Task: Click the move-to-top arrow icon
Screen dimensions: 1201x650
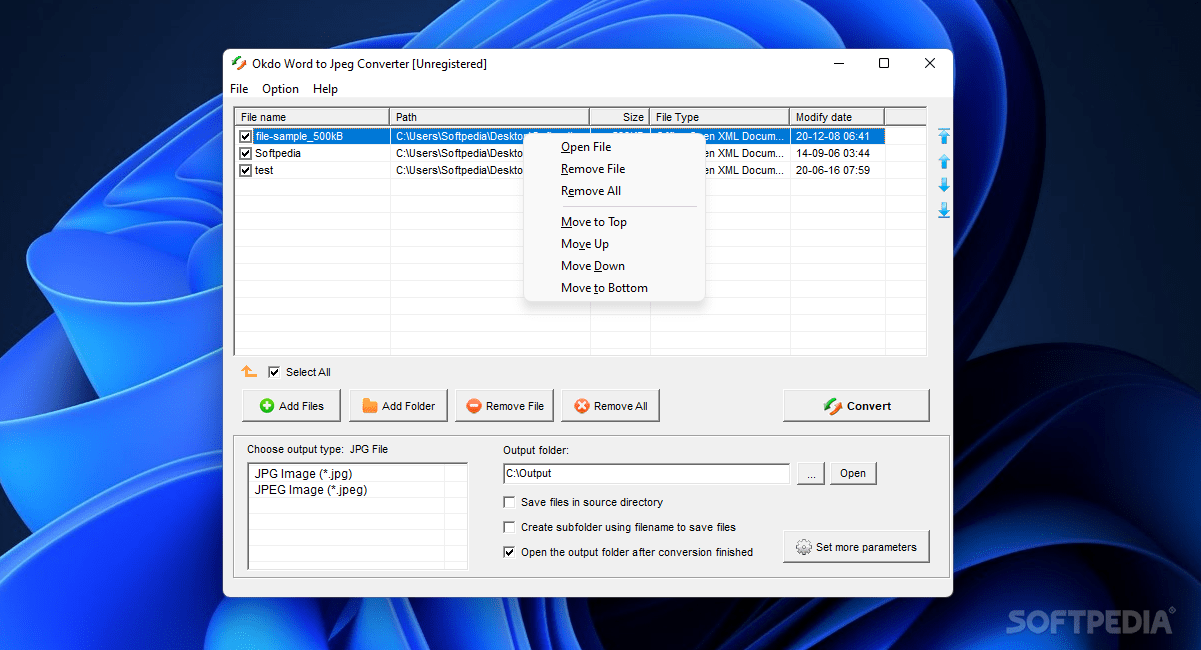Action: [x=944, y=136]
